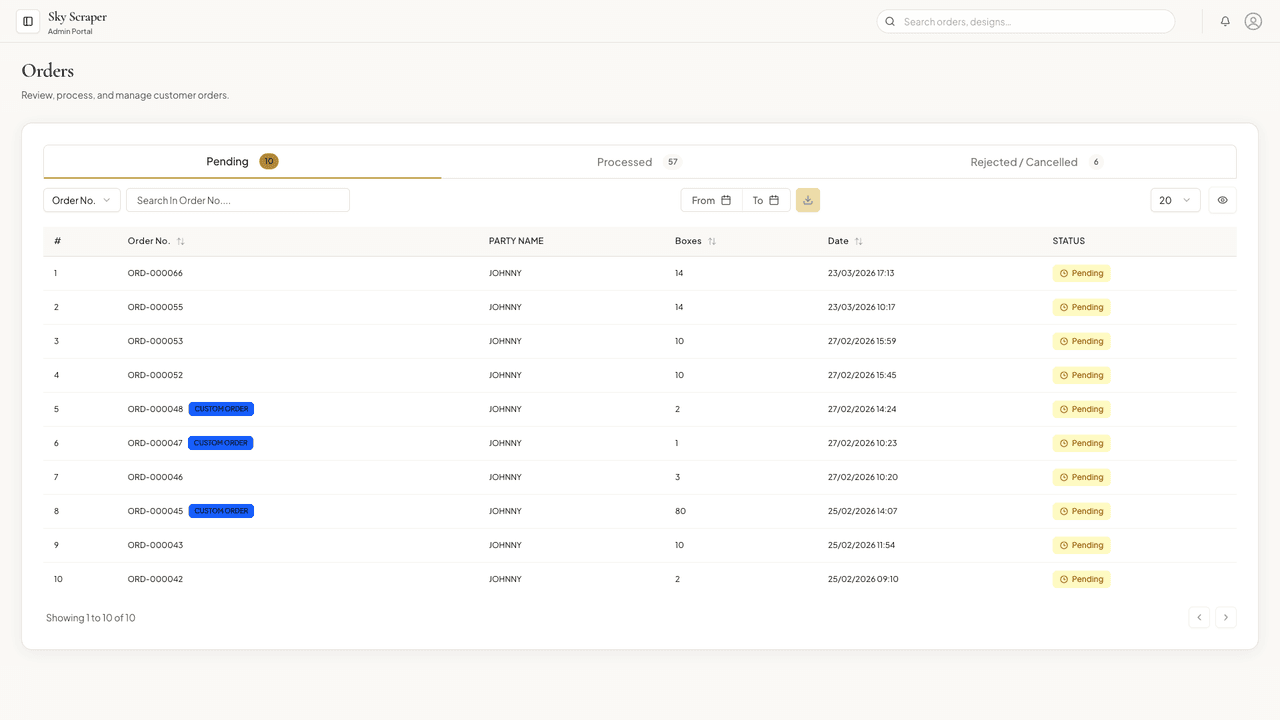Screen dimensions: 1280x720
Task: Go to next page arrow
Action: [1226, 617]
